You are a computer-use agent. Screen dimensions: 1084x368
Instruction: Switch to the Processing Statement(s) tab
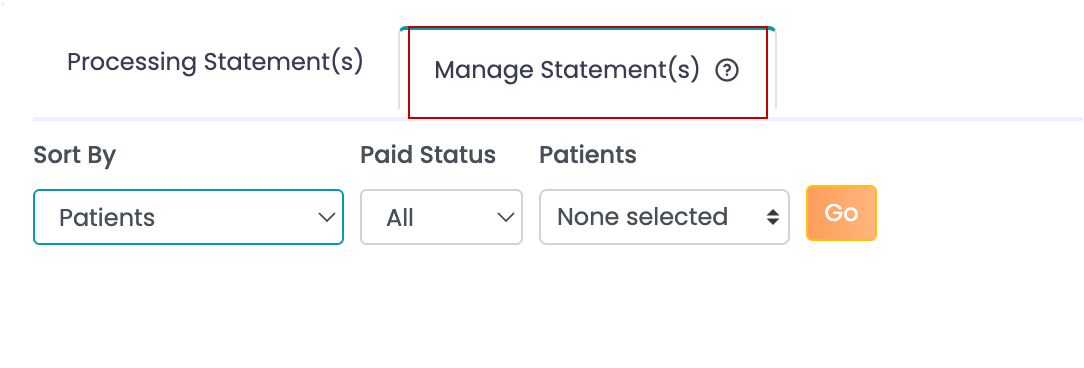(215, 62)
